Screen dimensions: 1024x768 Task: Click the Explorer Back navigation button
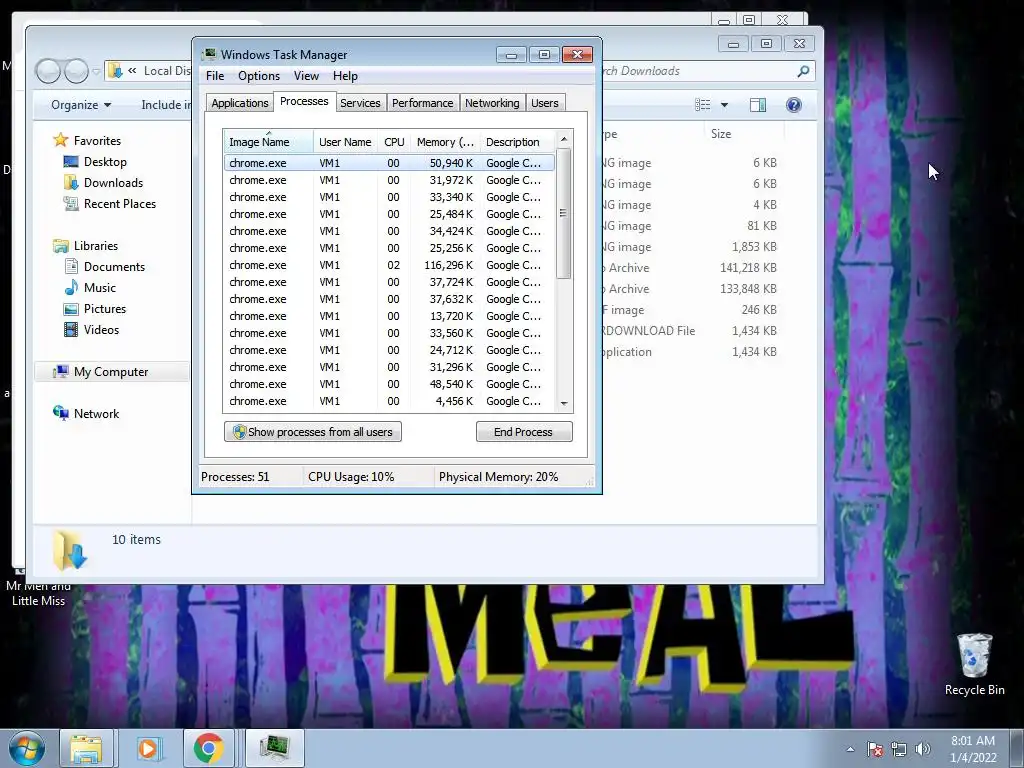coord(48,71)
